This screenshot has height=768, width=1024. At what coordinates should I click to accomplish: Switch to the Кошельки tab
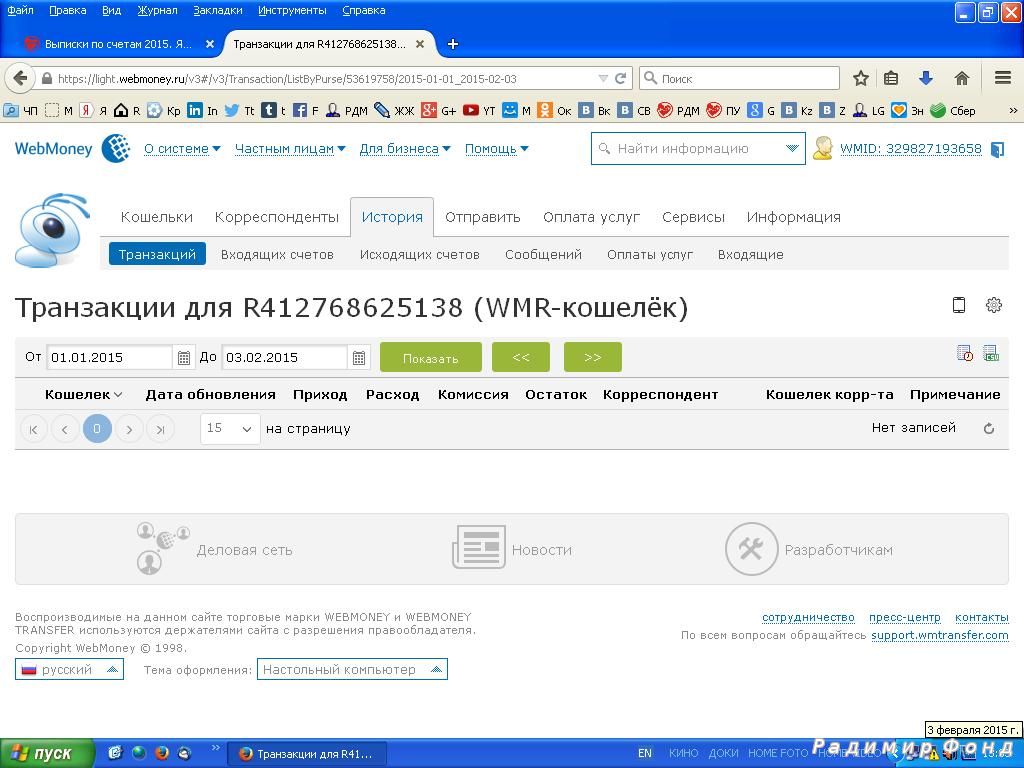tap(157, 217)
